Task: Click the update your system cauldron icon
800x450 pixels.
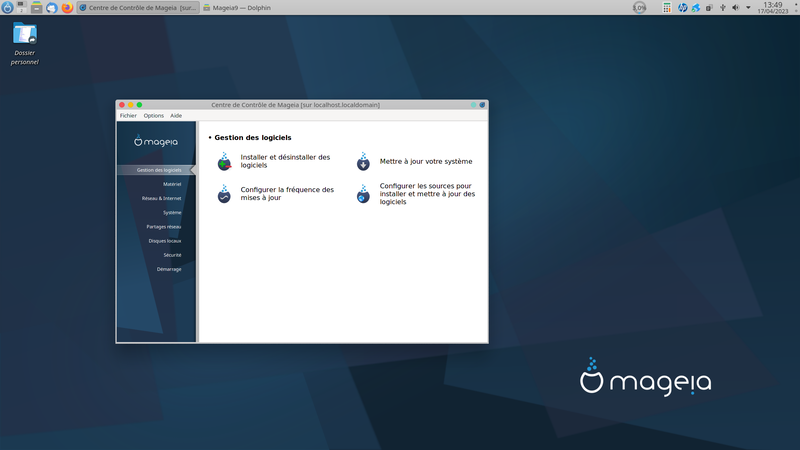Action: [363, 161]
